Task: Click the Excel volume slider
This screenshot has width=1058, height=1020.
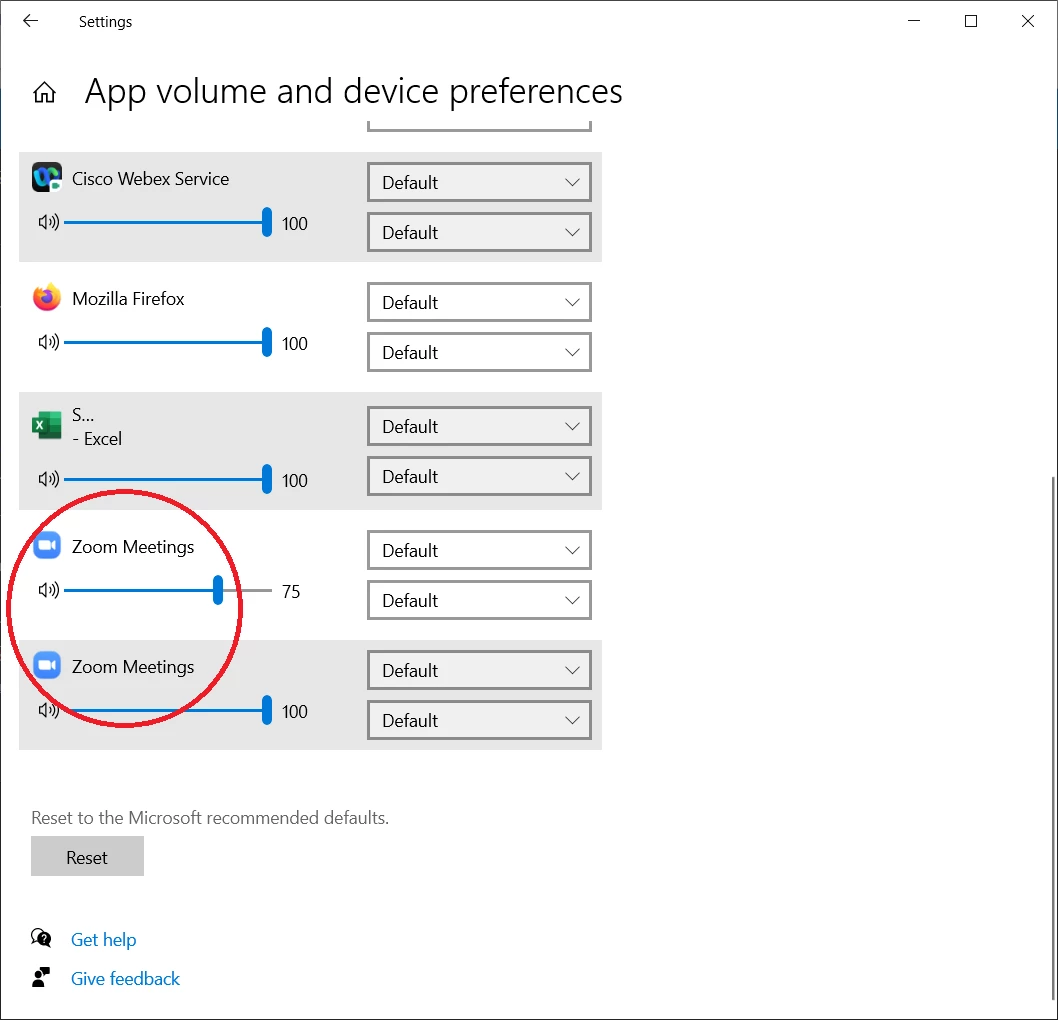Action: click(168, 479)
